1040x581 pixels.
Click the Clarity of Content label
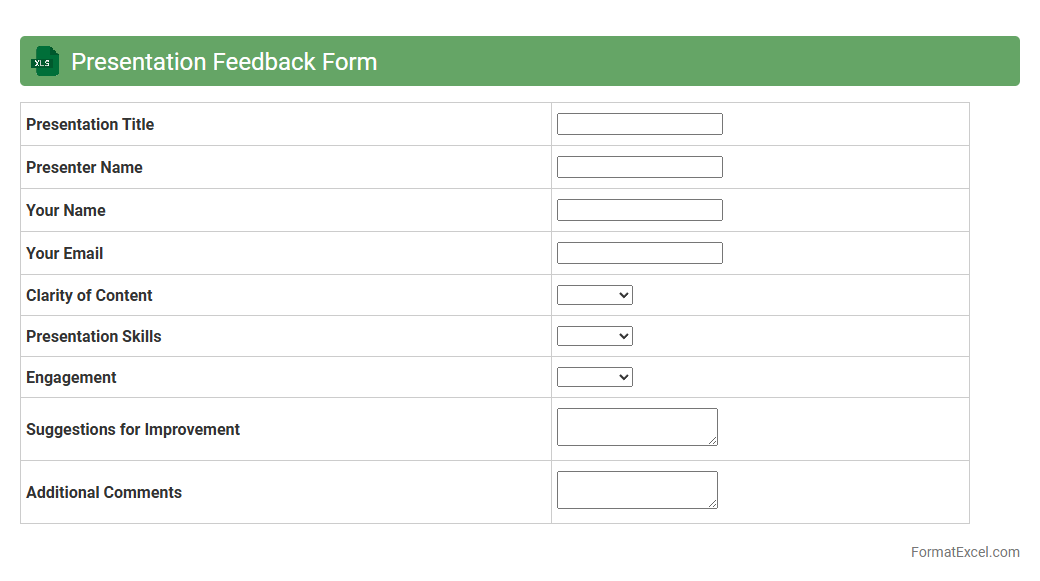click(89, 295)
